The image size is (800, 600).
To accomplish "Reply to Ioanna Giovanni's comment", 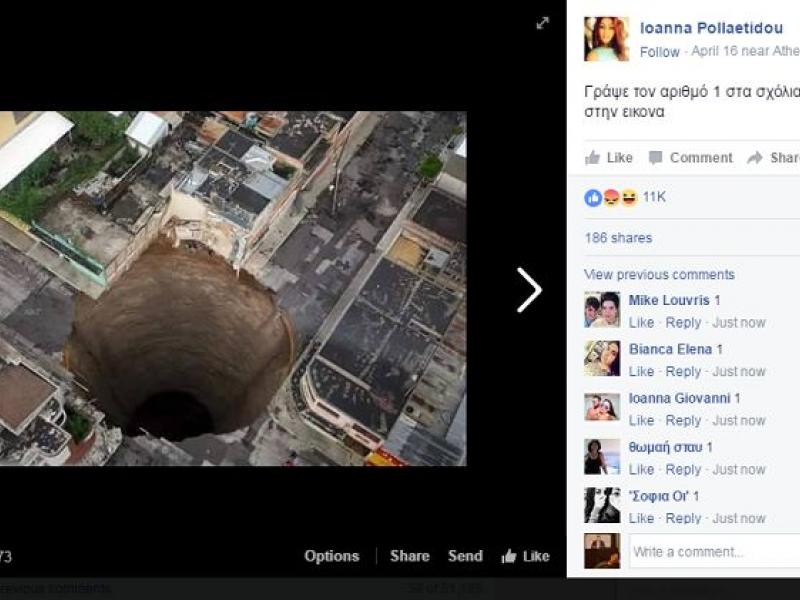I will (683, 420).
